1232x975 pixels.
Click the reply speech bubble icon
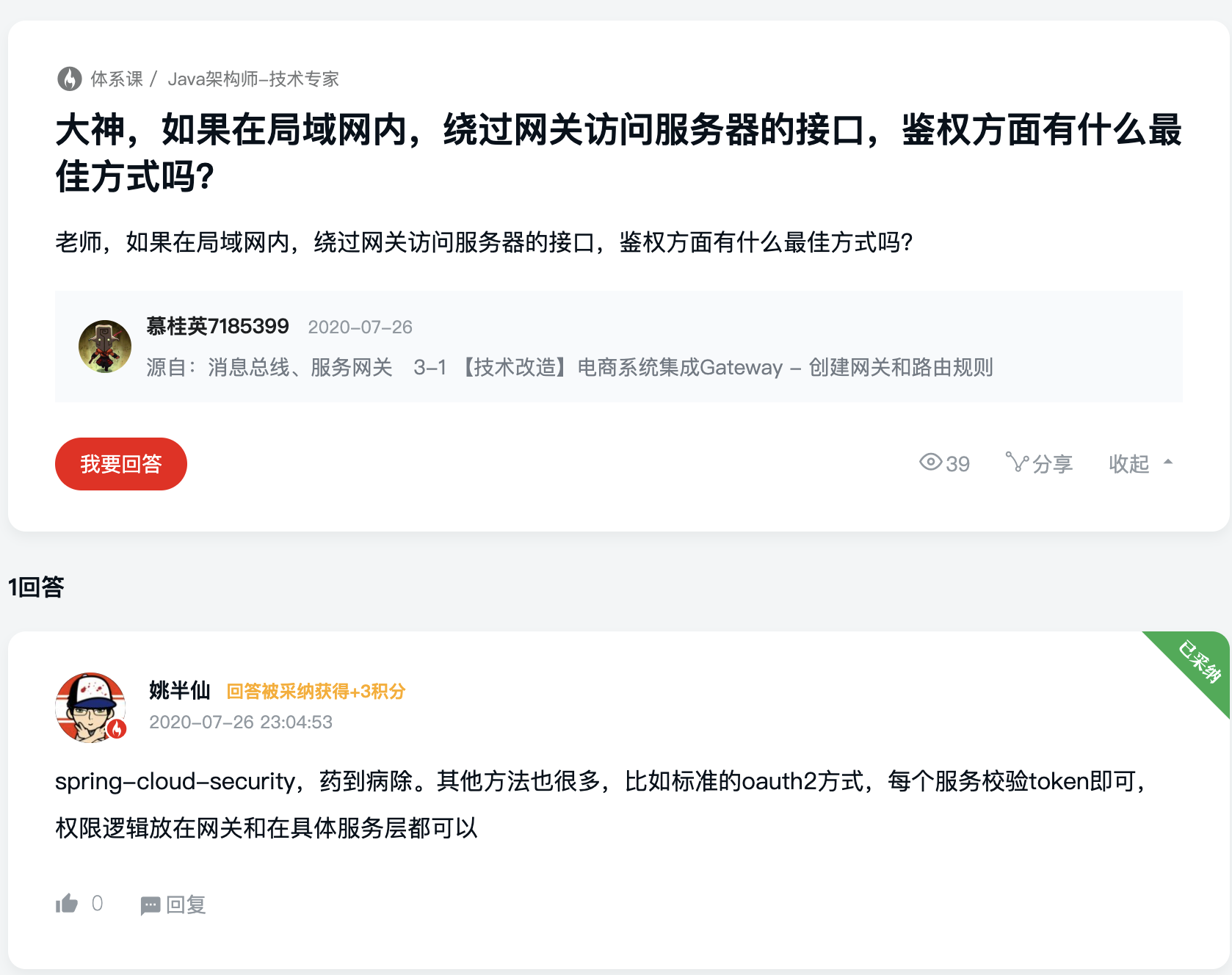click(x=150, y=905)
